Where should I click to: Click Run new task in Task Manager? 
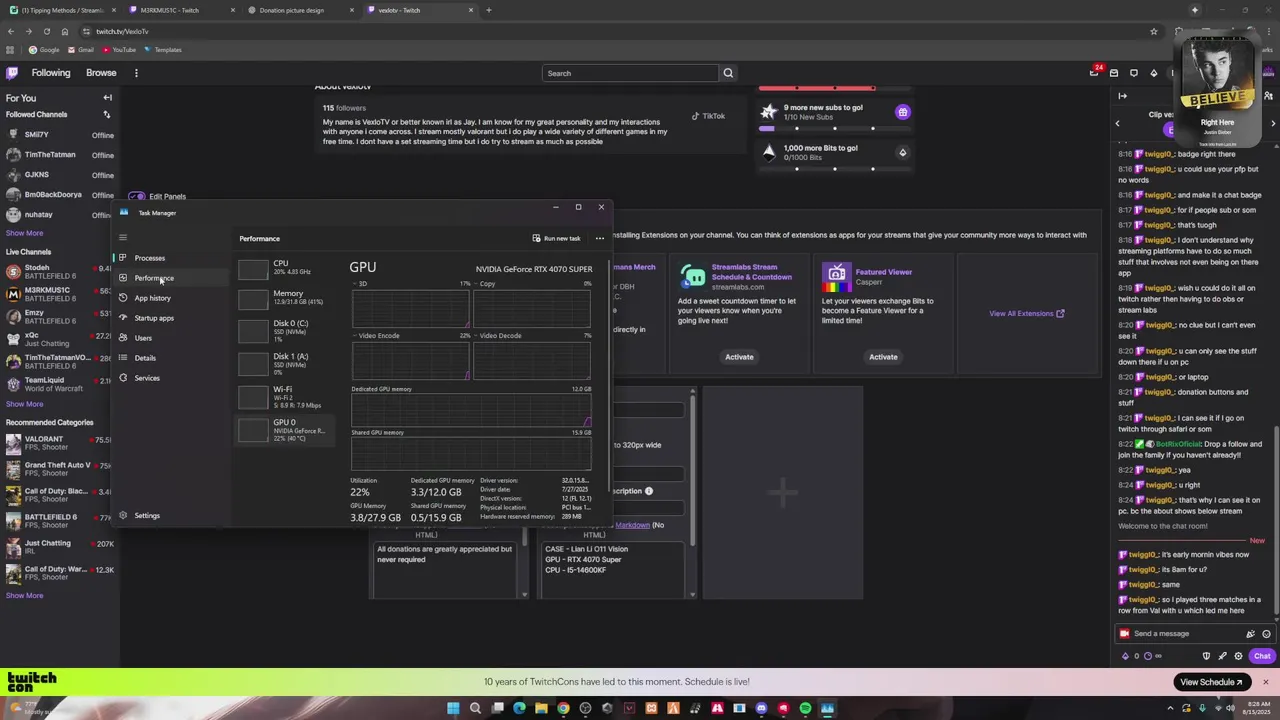click(556, 239)
